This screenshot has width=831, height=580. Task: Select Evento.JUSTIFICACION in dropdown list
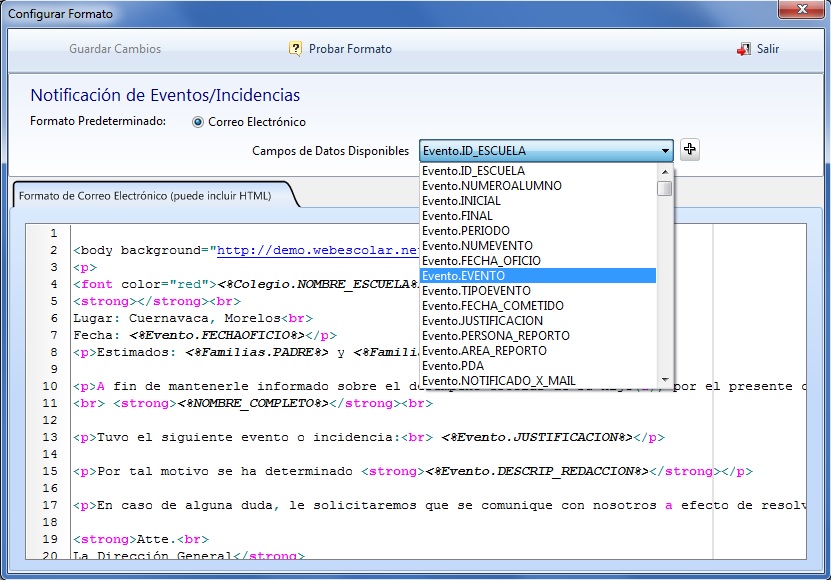click(x=538, y=321)
